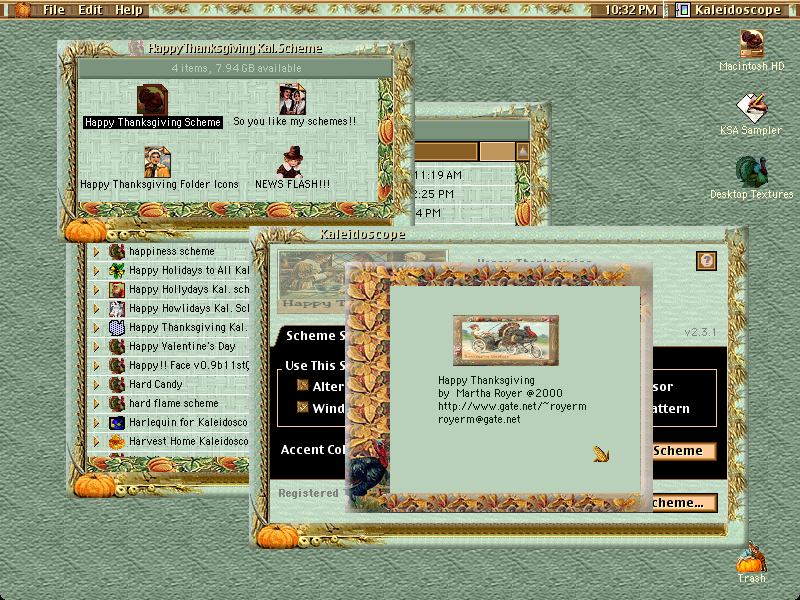Viewport: 800px width, 600px height.
Task: Open the Help menu
Action: click(129, 10)
